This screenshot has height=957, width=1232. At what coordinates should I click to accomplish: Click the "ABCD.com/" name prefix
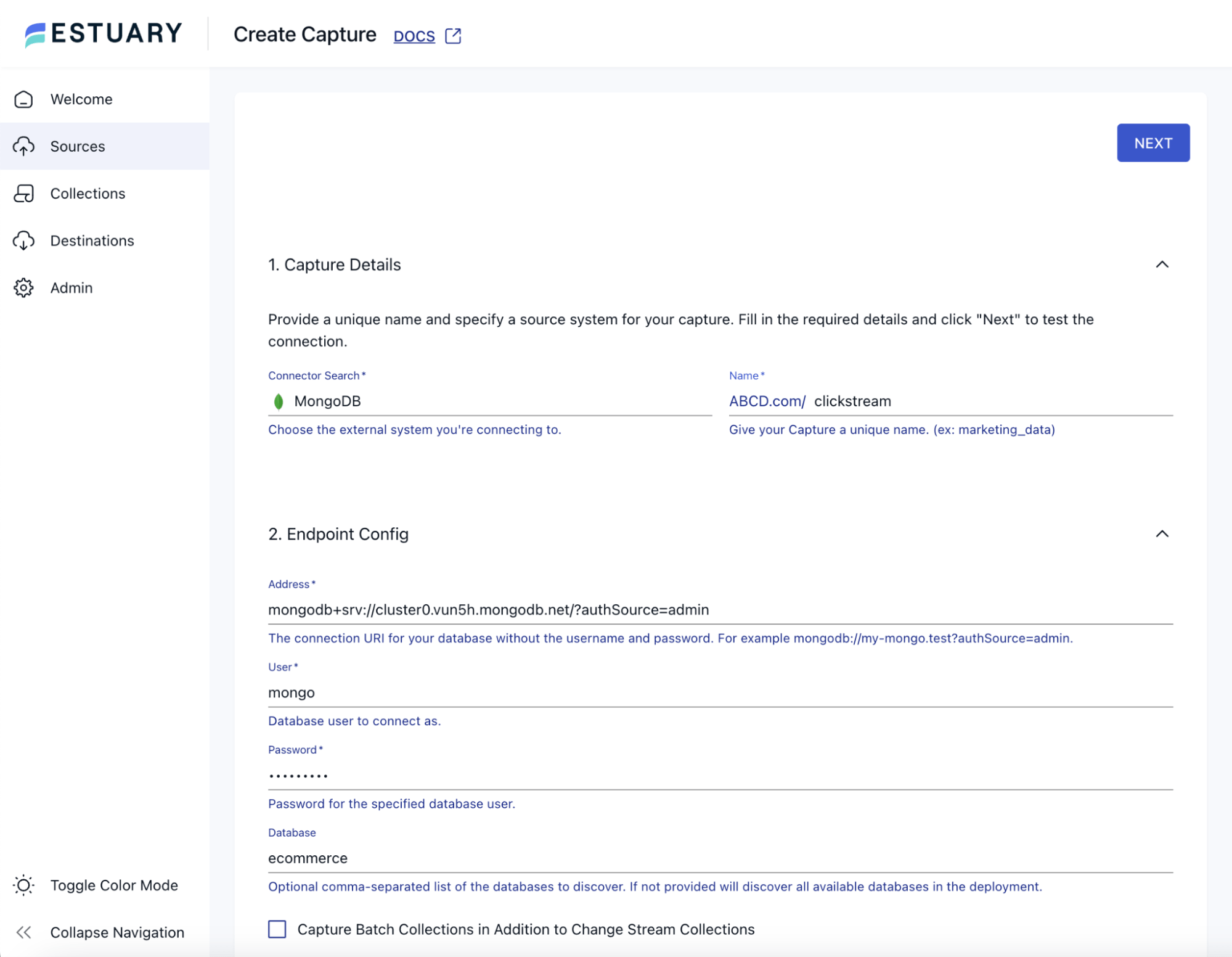pyautogui.click(x=767, y=401)
